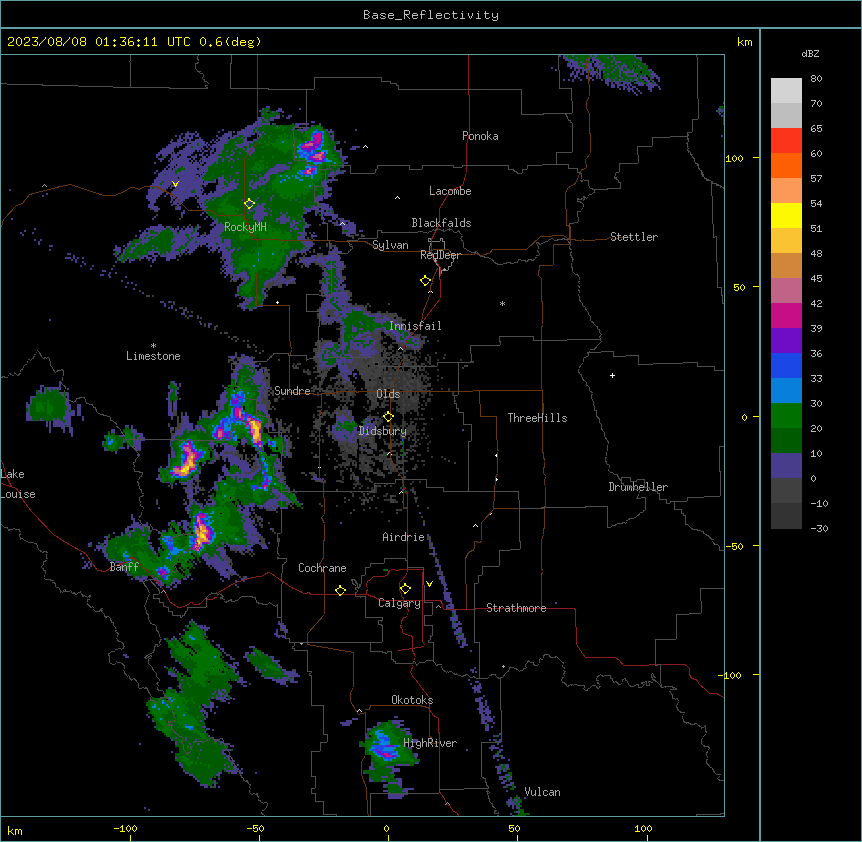Screen dimensions: 862x842
Task: Click the strong storm core northeast of Banff
Action: [202, 530]
